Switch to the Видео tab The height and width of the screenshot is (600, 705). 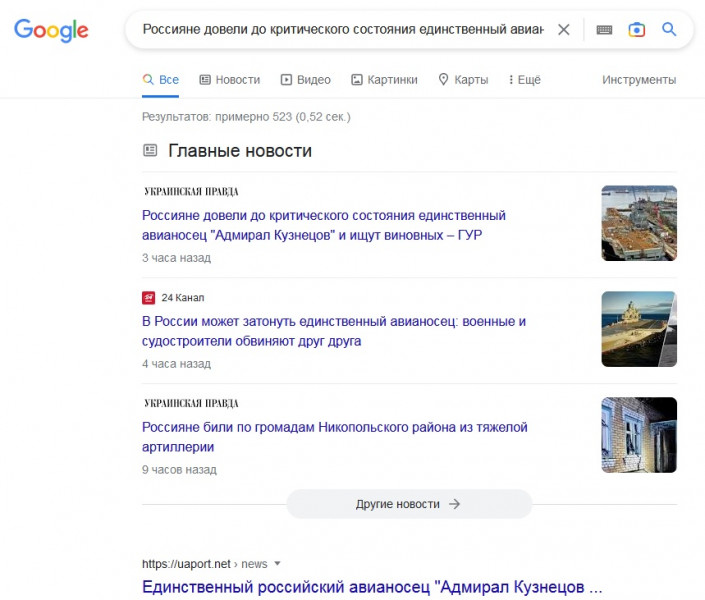306,80
